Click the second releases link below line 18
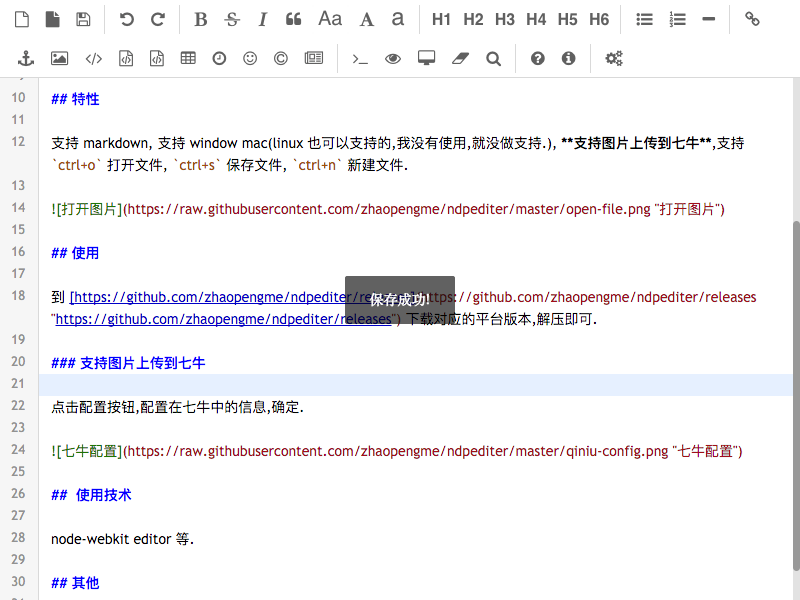 [x=223, y=319]
